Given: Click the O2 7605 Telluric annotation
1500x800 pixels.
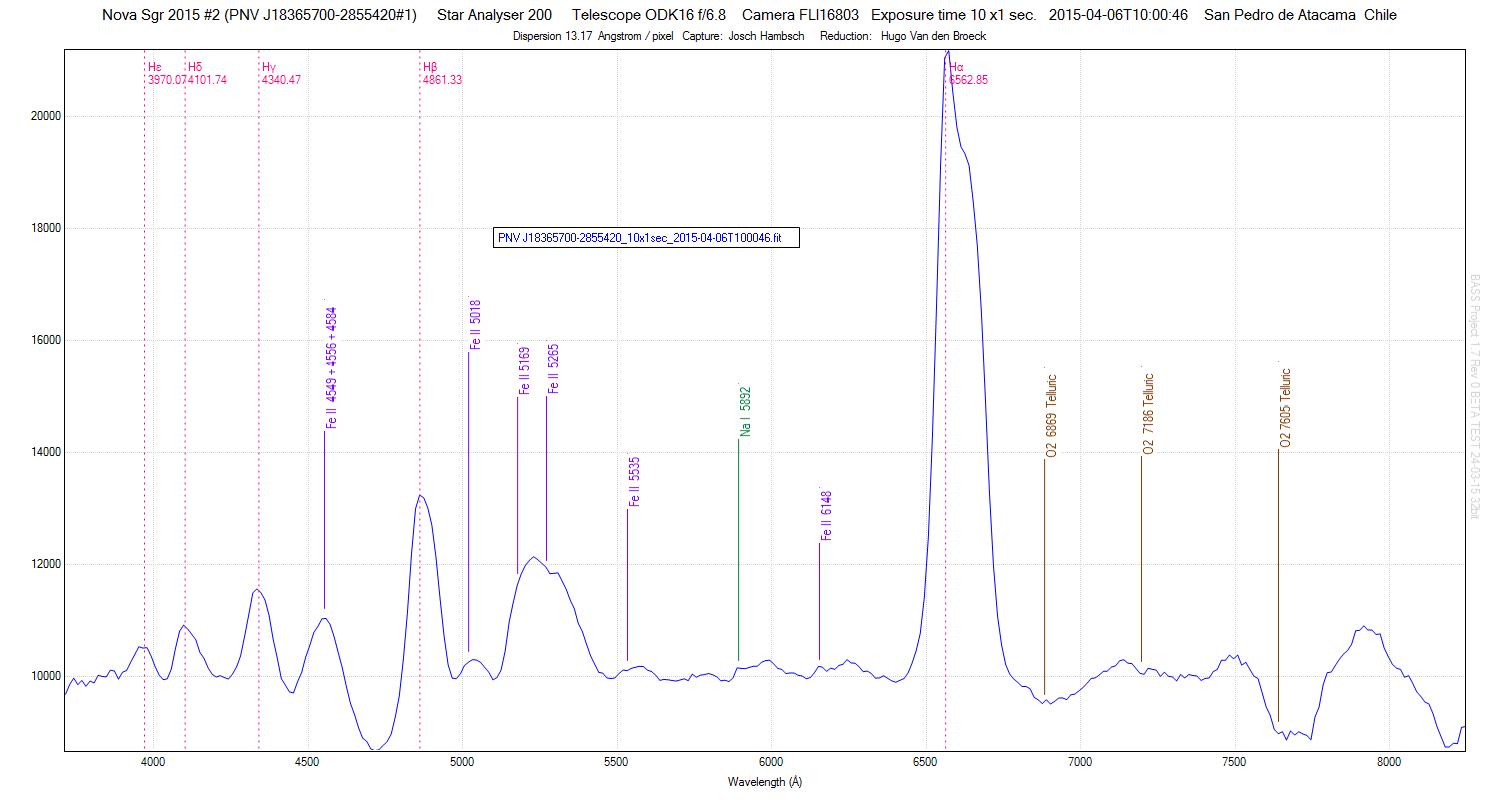Looking at the screenshot, I should [x=1285, y=407].
